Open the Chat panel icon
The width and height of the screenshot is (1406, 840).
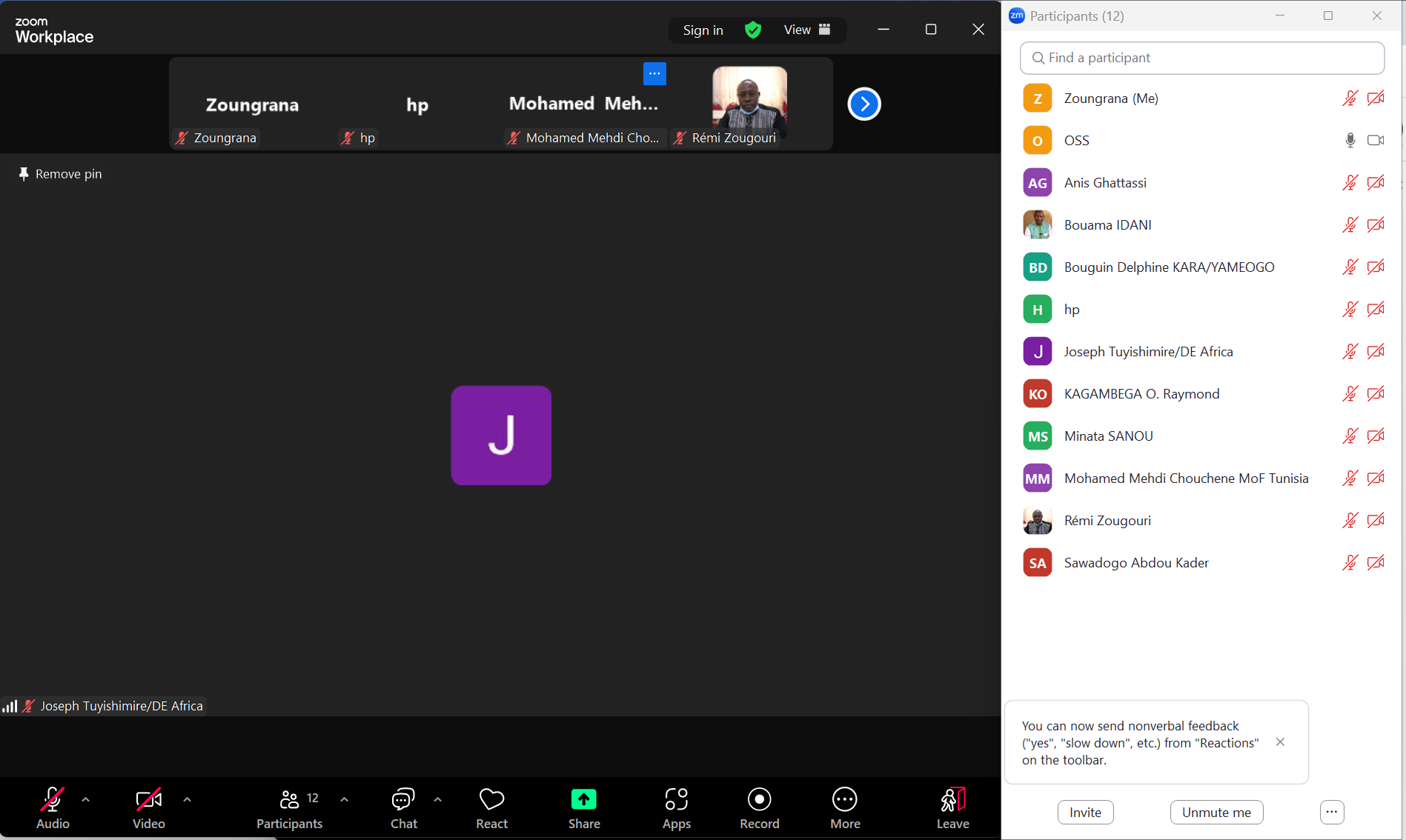(403, 800)
